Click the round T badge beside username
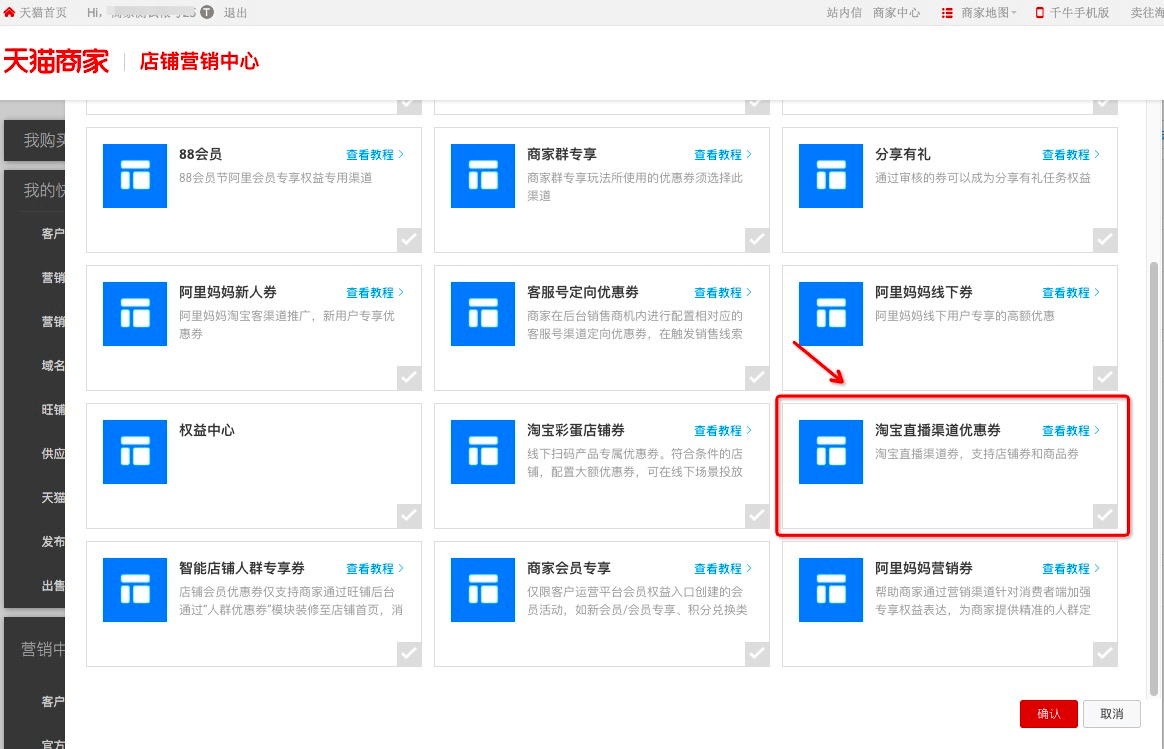Screen dimensions: 1164x749 tap(207, 12)
